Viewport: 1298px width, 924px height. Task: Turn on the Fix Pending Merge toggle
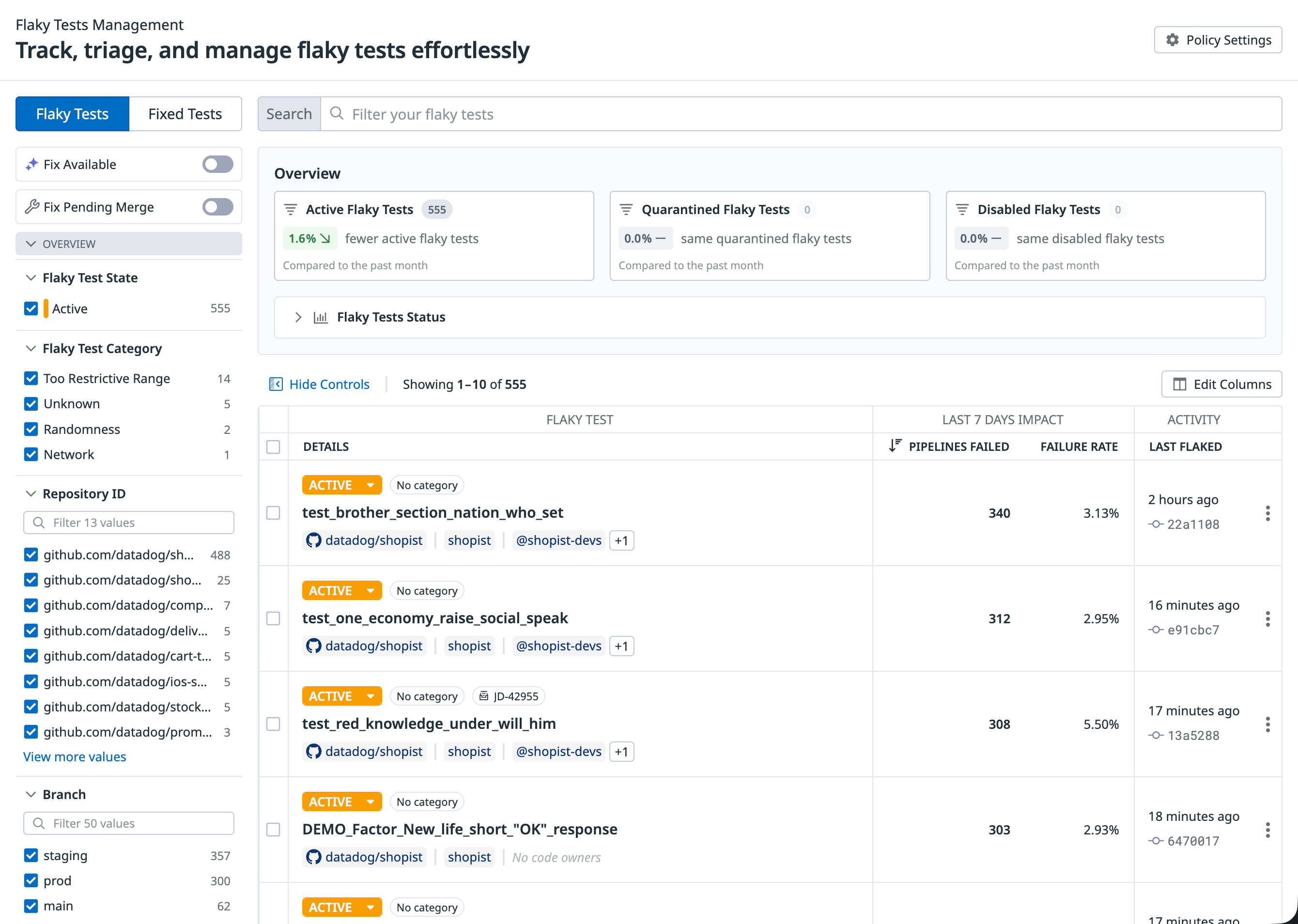click(217, 206)
